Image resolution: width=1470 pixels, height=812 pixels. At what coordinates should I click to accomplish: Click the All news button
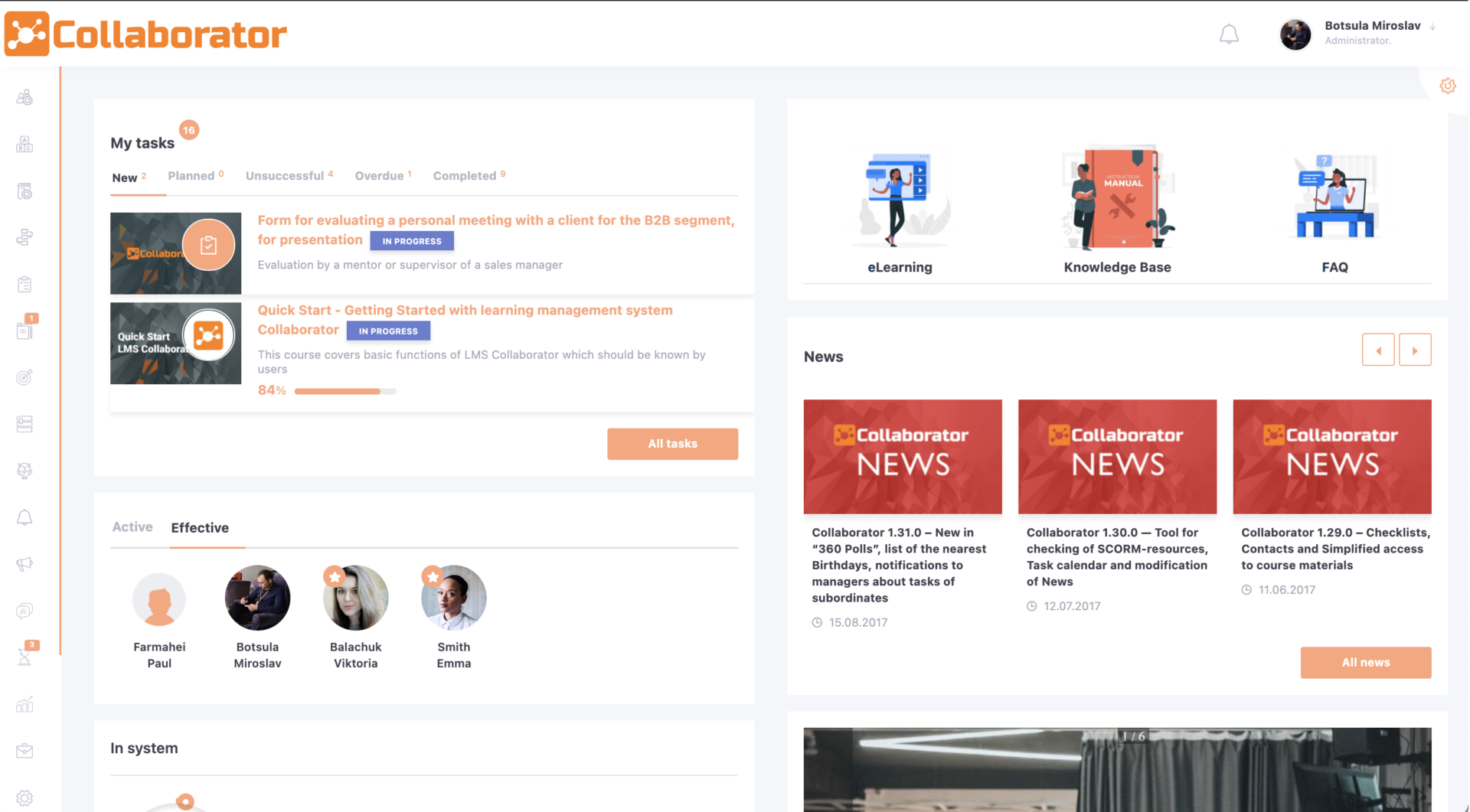tap(1365, 663)
